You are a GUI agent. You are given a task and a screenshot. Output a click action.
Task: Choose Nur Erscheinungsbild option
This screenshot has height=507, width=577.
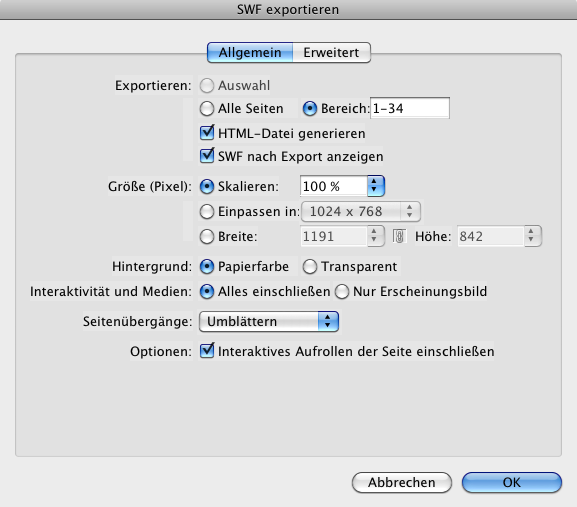pos(342,292)
